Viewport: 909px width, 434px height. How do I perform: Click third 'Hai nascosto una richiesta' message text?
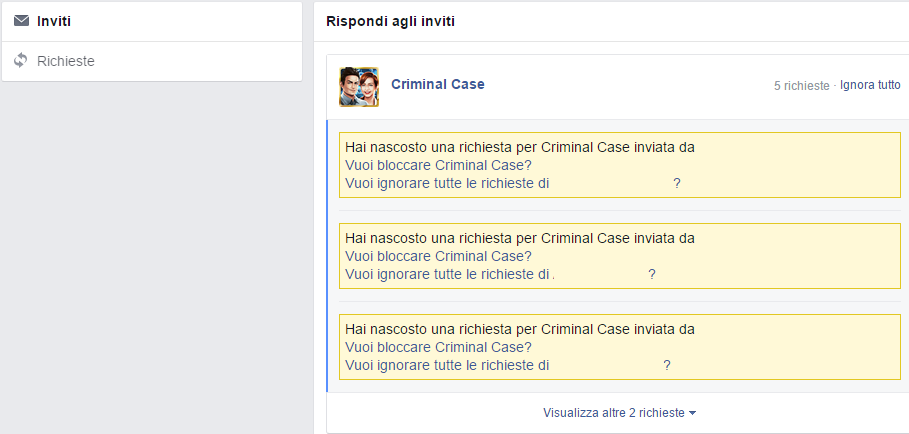[519, 329]
